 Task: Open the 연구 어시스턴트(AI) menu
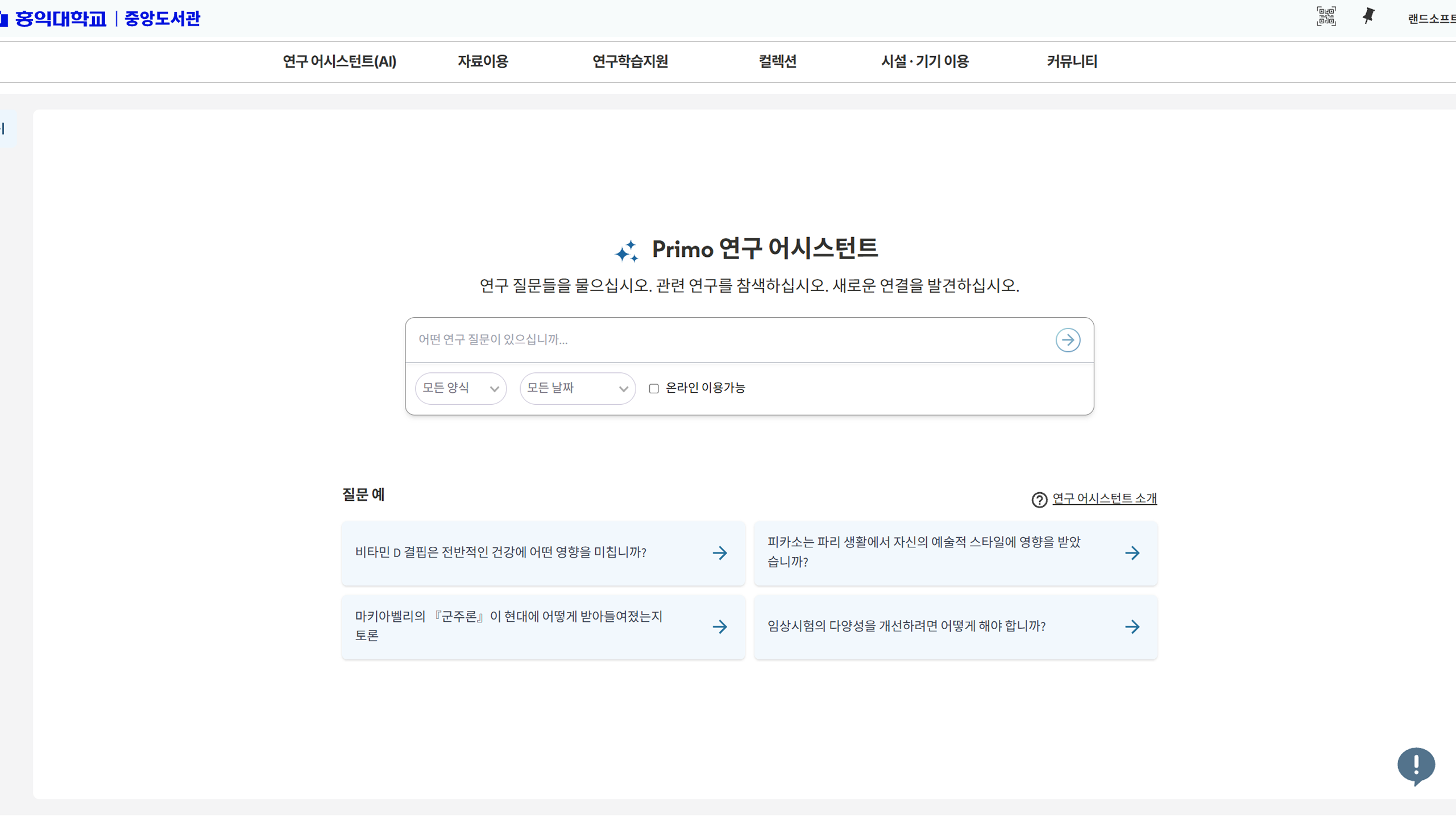coord(339,61)
